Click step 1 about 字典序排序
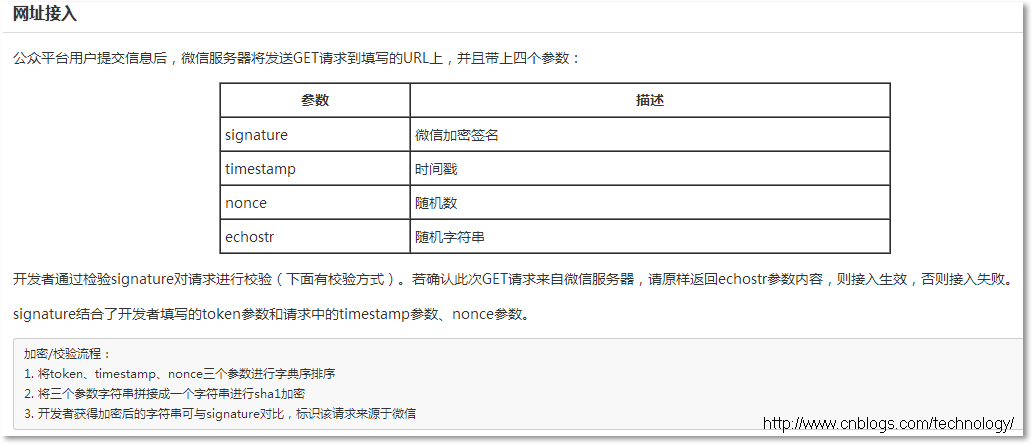1032x444 pixels. tap(179, 373)
